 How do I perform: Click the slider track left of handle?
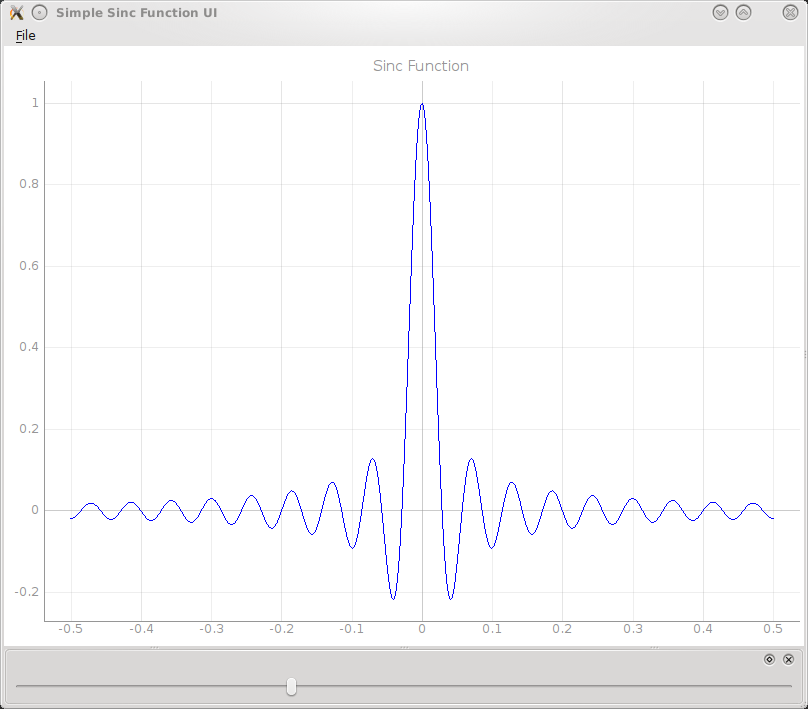[x=151, y=686]
